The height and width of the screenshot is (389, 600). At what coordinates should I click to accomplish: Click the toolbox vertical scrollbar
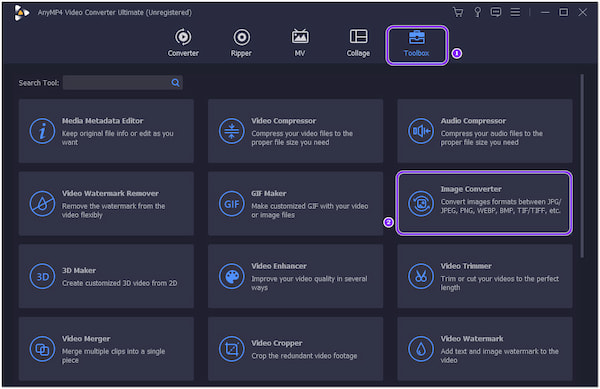[x=582, y=166]
